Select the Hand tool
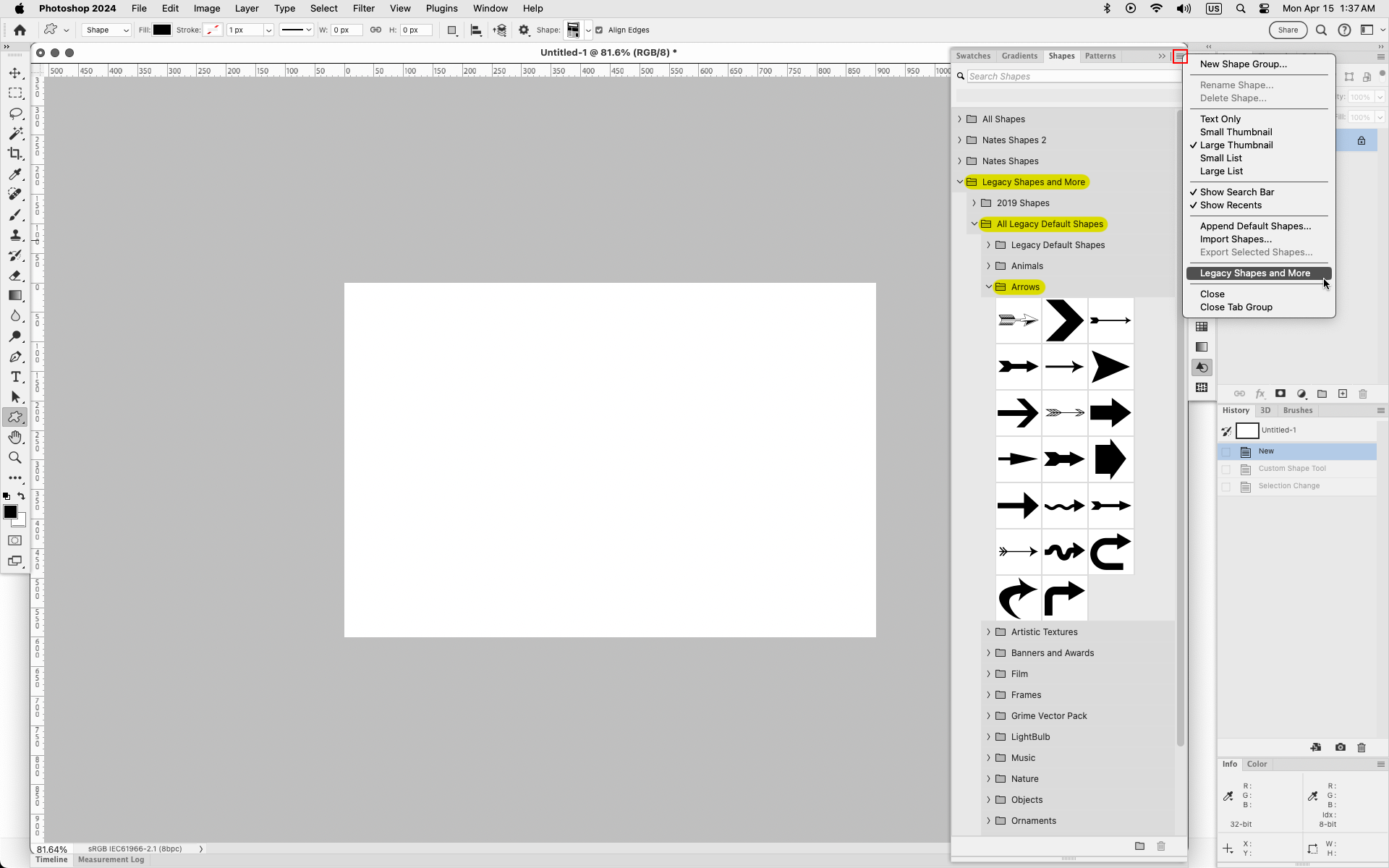The image size is (1389, 868). pos(15,437)
